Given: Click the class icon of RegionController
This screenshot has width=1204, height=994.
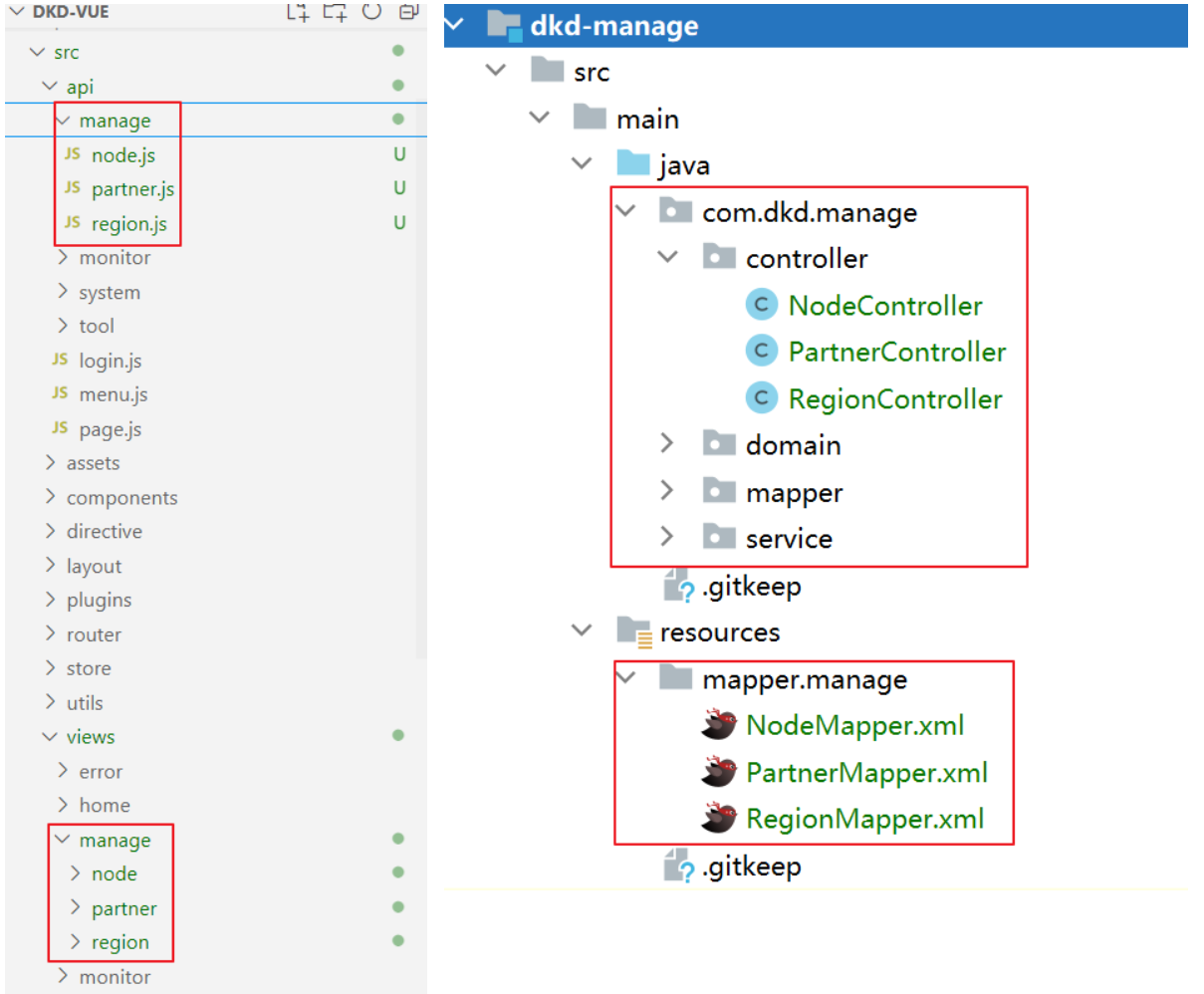Looking at the screenshot, I should point(761,398).
